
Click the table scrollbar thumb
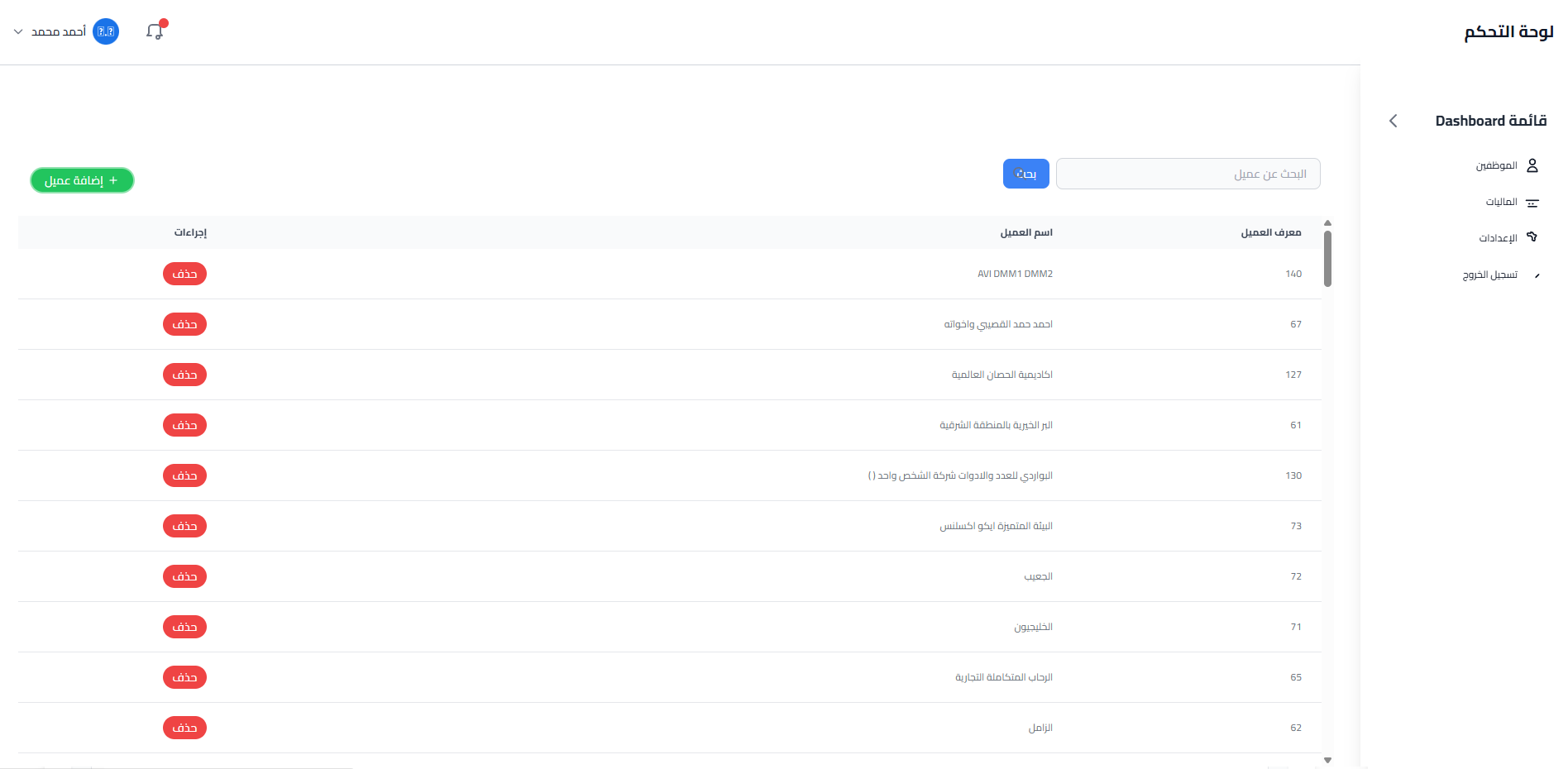[x=1328, y=256]
